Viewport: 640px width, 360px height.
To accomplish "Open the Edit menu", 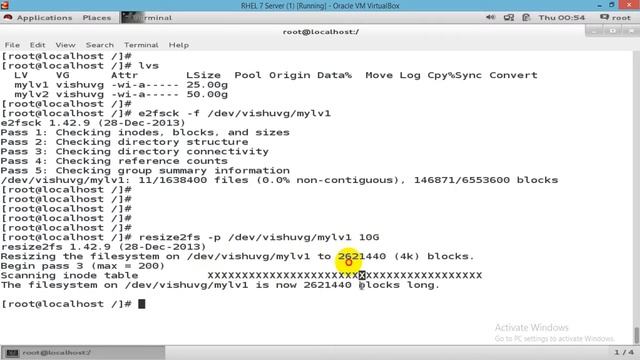I will [x=37, y=45].
